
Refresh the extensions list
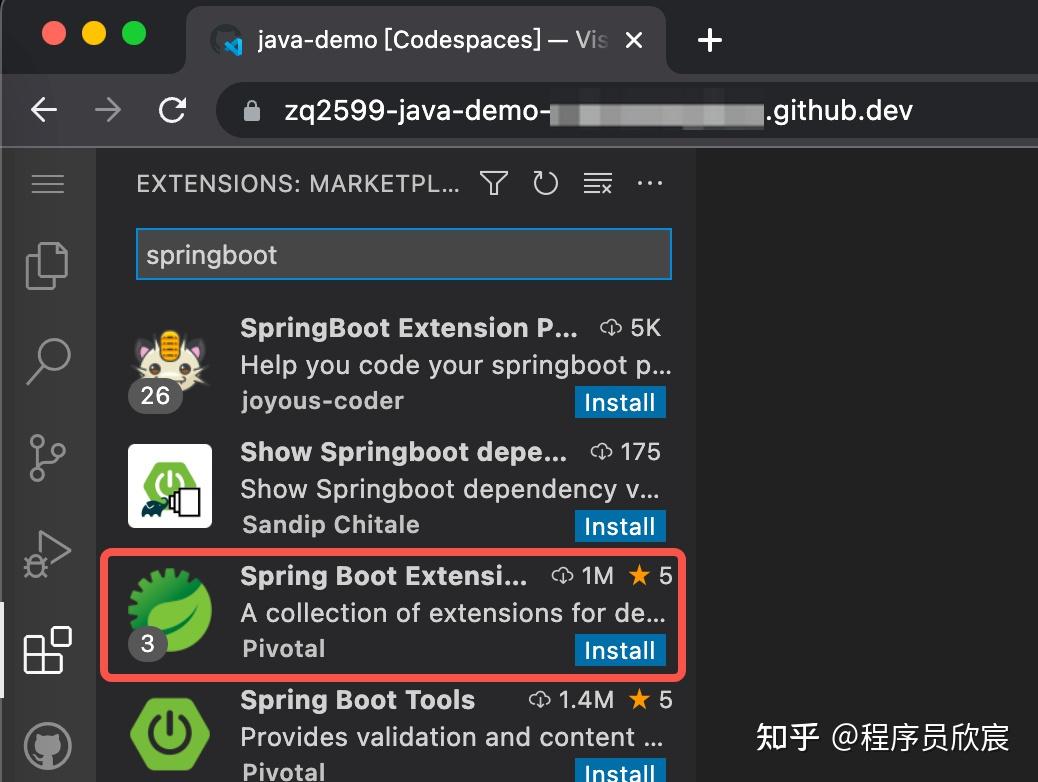click(545, 183)
